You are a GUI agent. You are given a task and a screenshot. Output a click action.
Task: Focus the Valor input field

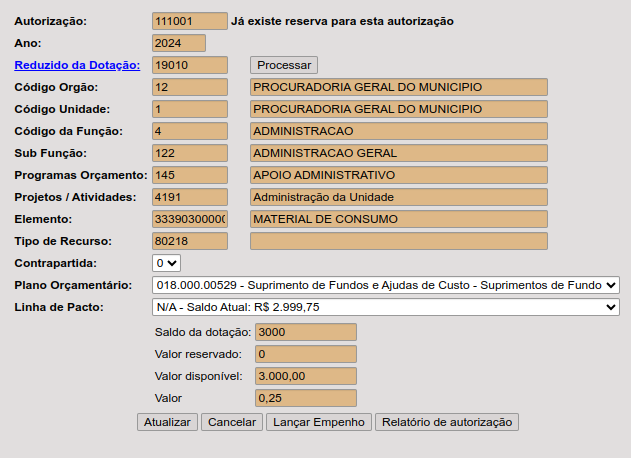tap(306, 398)
